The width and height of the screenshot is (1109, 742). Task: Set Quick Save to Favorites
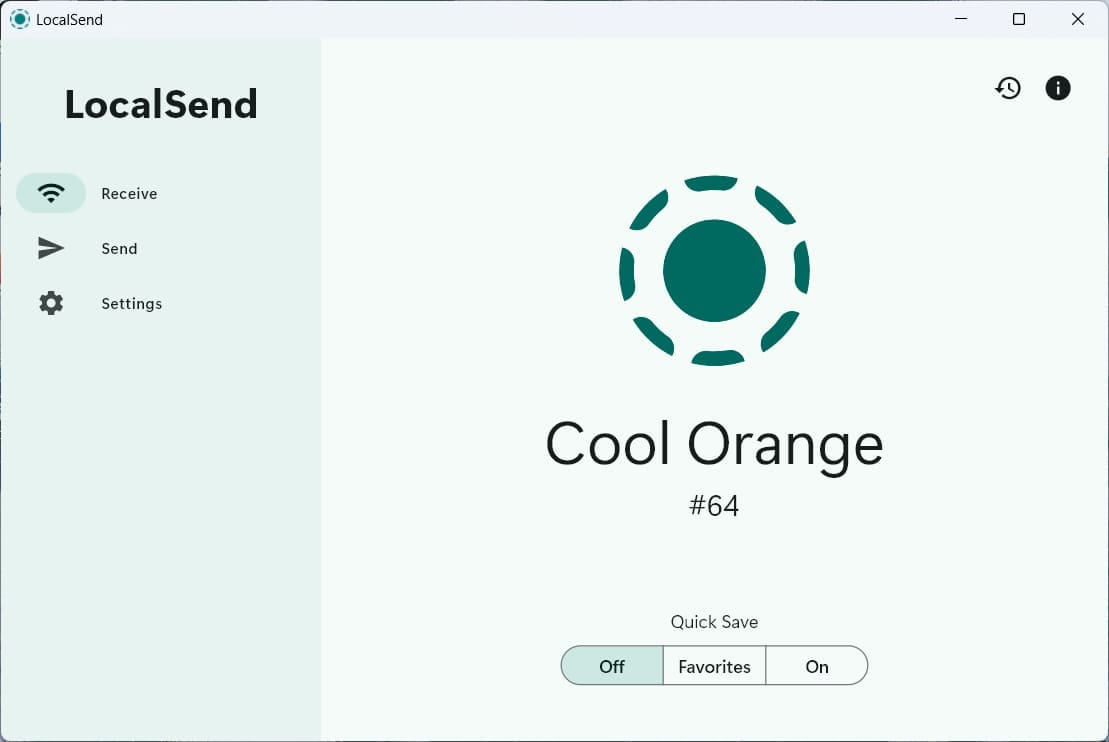click(x=714, y=666)
